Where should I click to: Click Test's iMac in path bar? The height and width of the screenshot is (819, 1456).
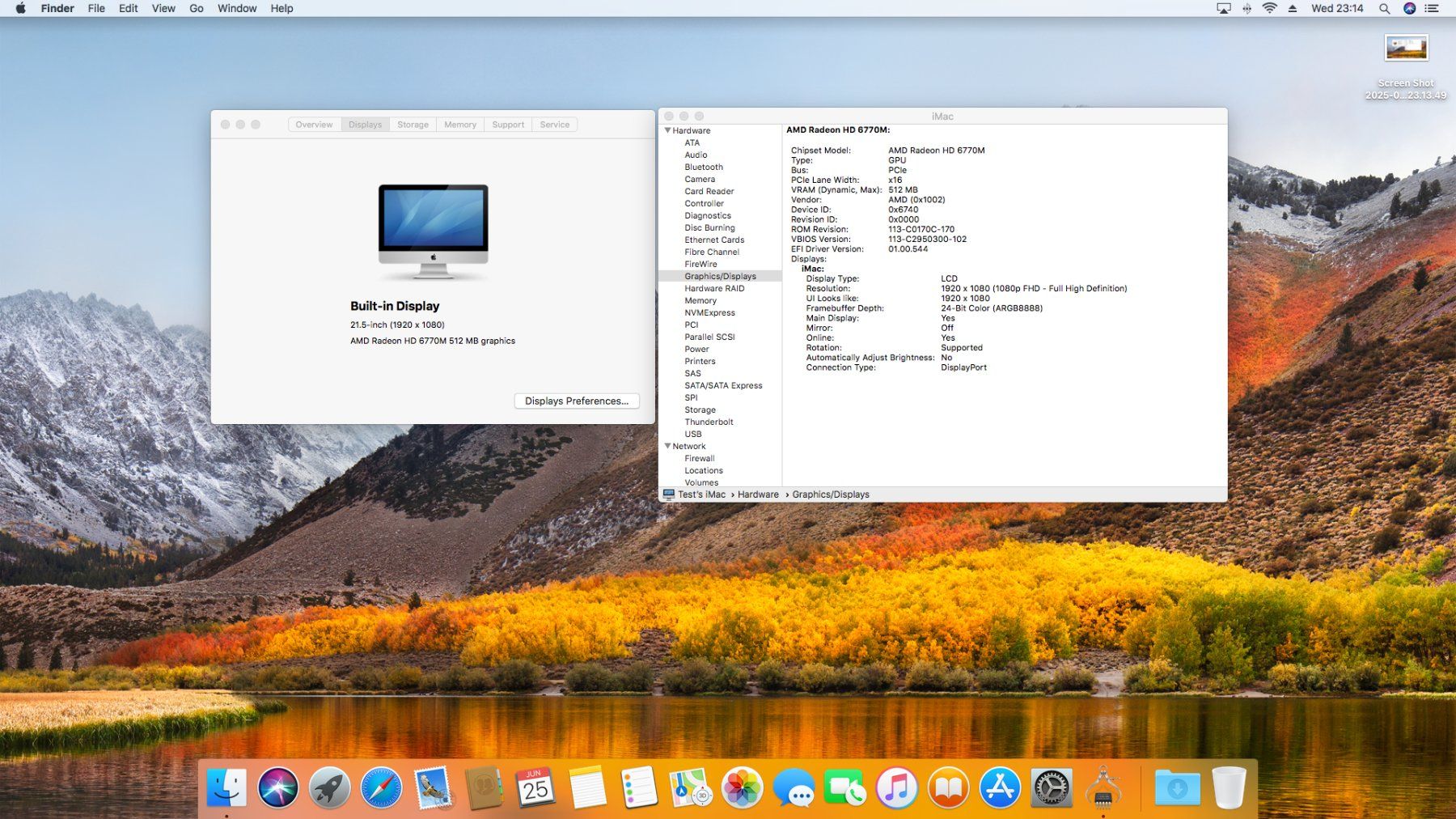click(x=694, y=494)
